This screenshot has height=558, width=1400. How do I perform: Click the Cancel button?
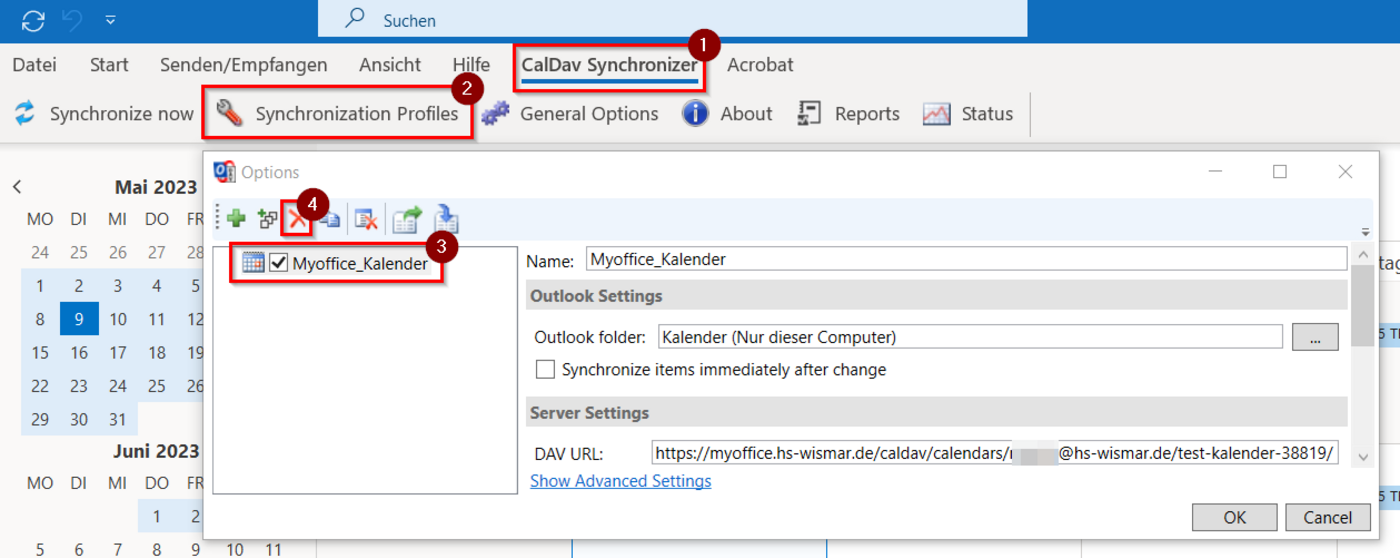(x=1327, y=517)
